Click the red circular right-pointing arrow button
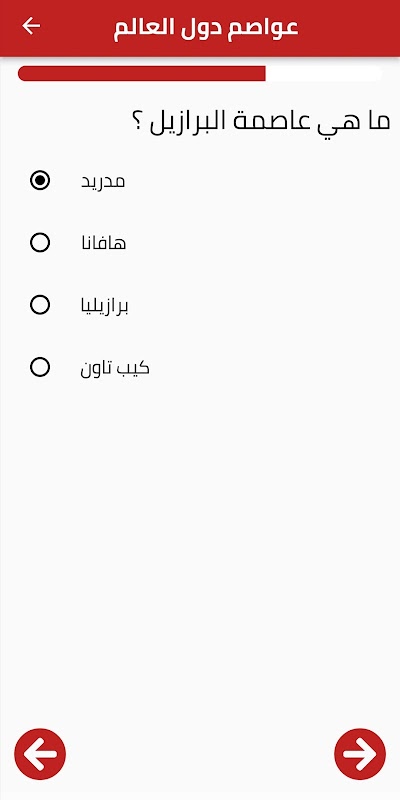Image resolution: width=400 pixels, height=800 pixels. 360,754
